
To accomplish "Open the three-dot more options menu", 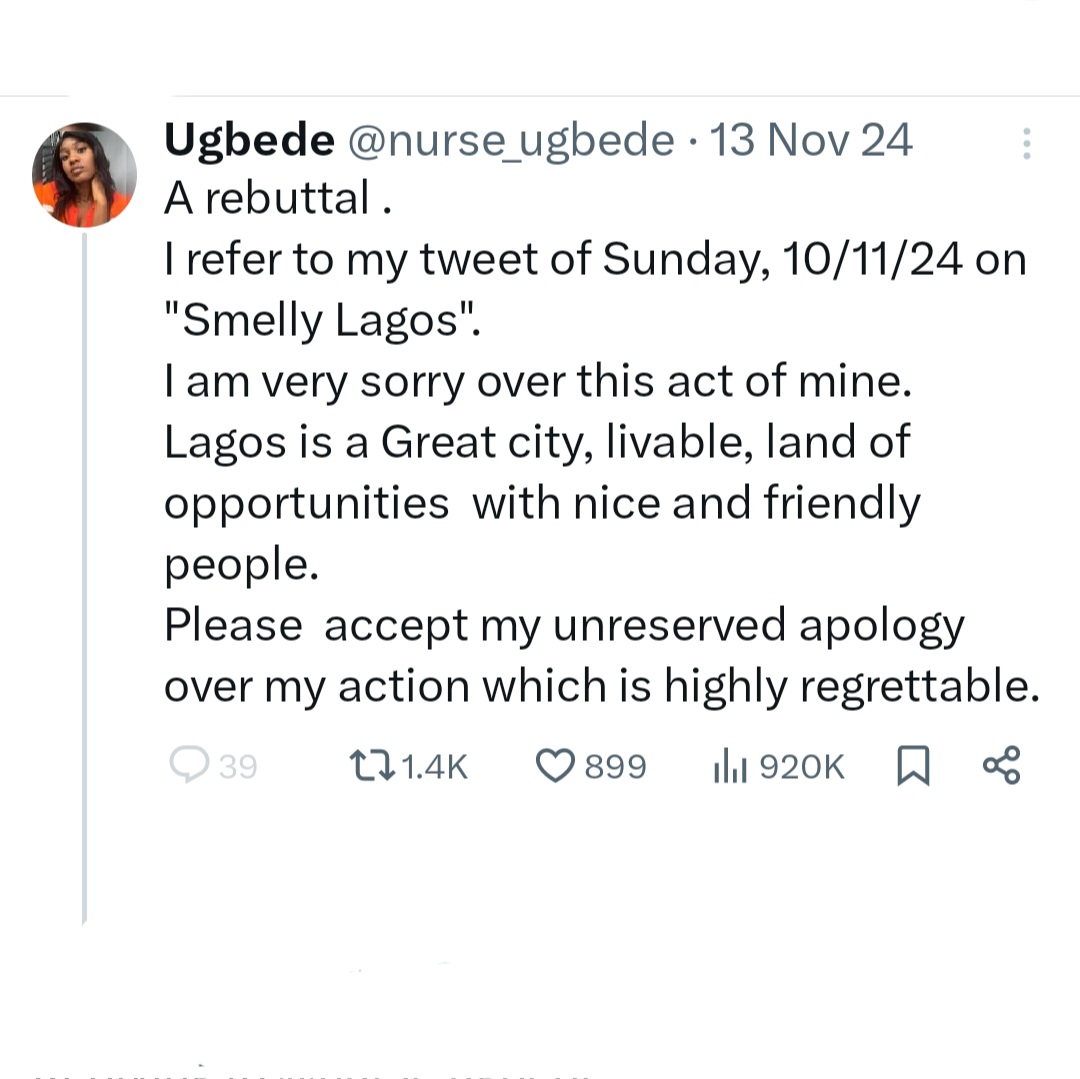I will tap(1026, 145).
